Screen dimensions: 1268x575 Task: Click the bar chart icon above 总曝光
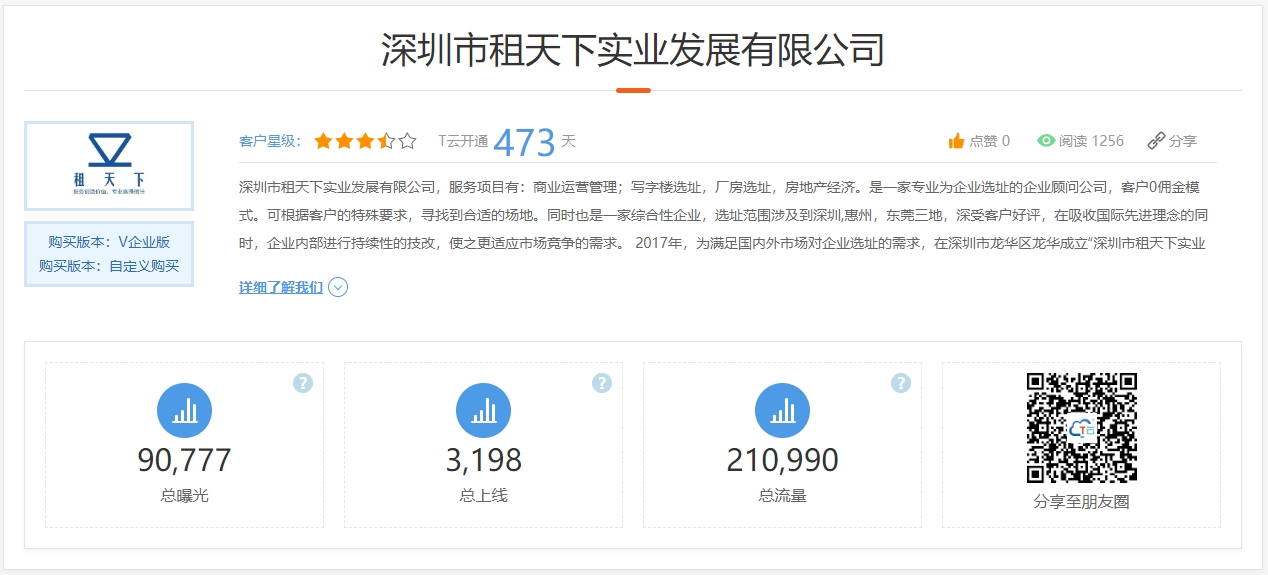pyautogui.click(x=184, y=410)
